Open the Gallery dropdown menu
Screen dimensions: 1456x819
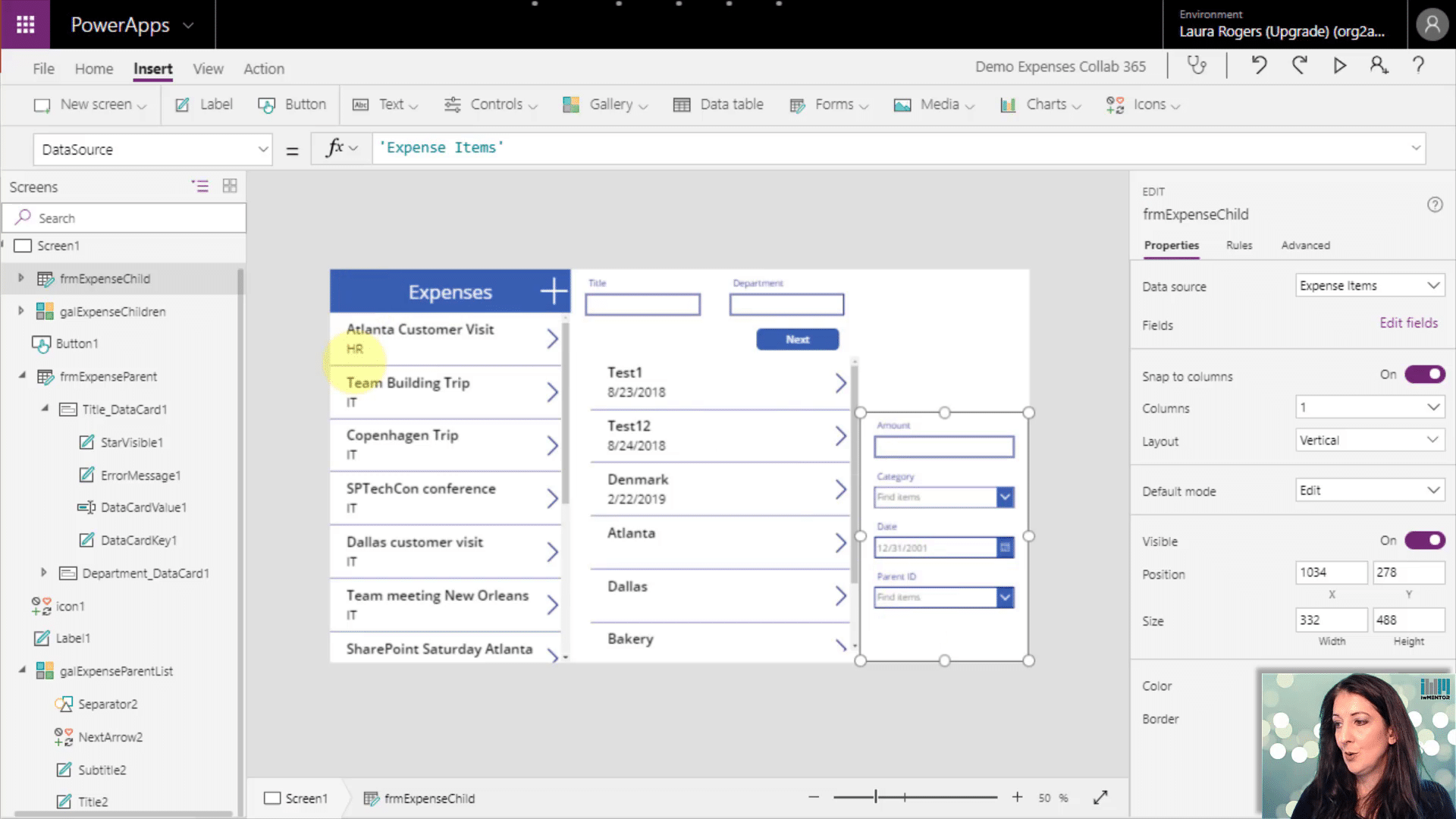605,105
